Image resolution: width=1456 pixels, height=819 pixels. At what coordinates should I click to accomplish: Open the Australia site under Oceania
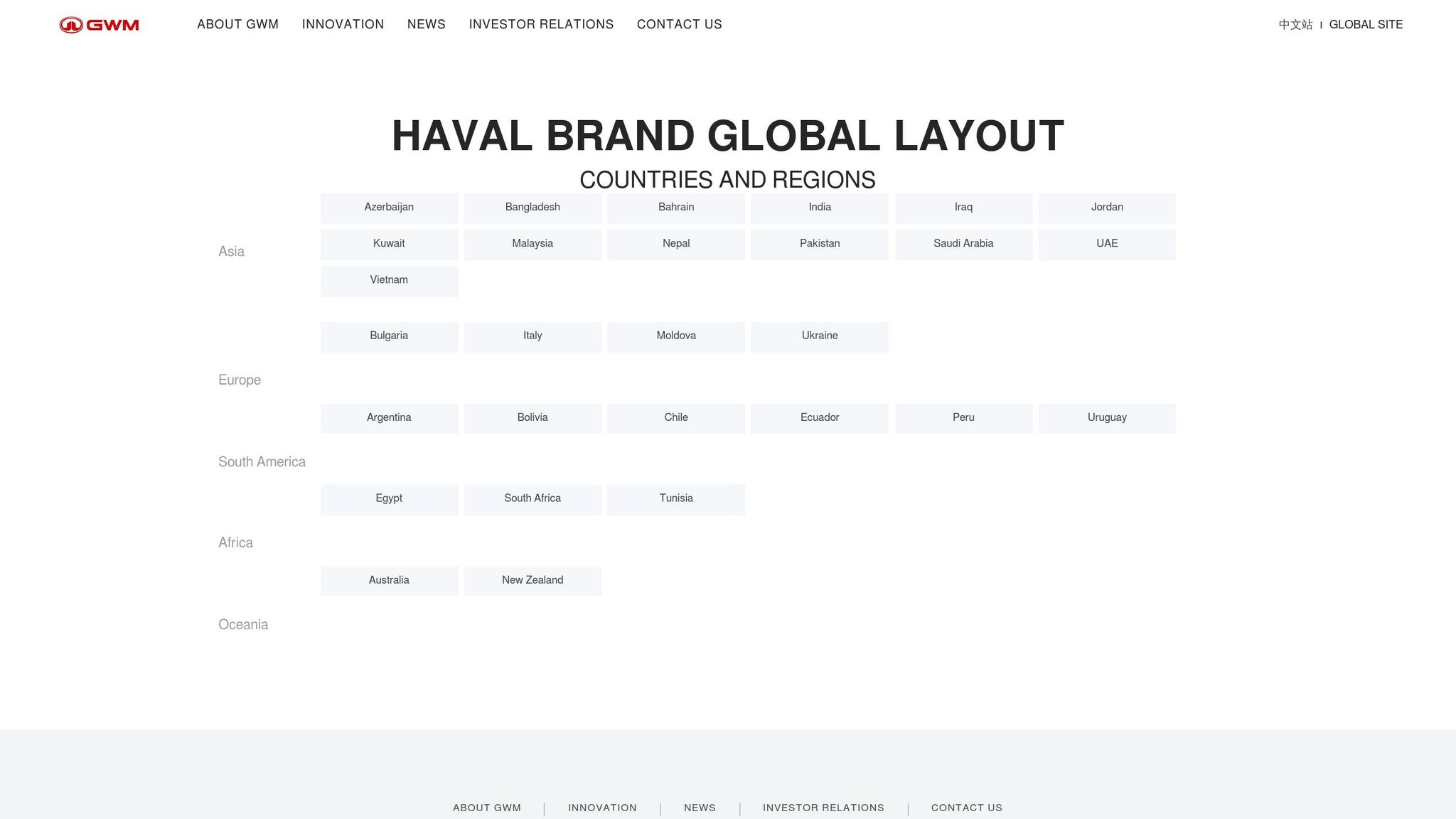(389, 580)
